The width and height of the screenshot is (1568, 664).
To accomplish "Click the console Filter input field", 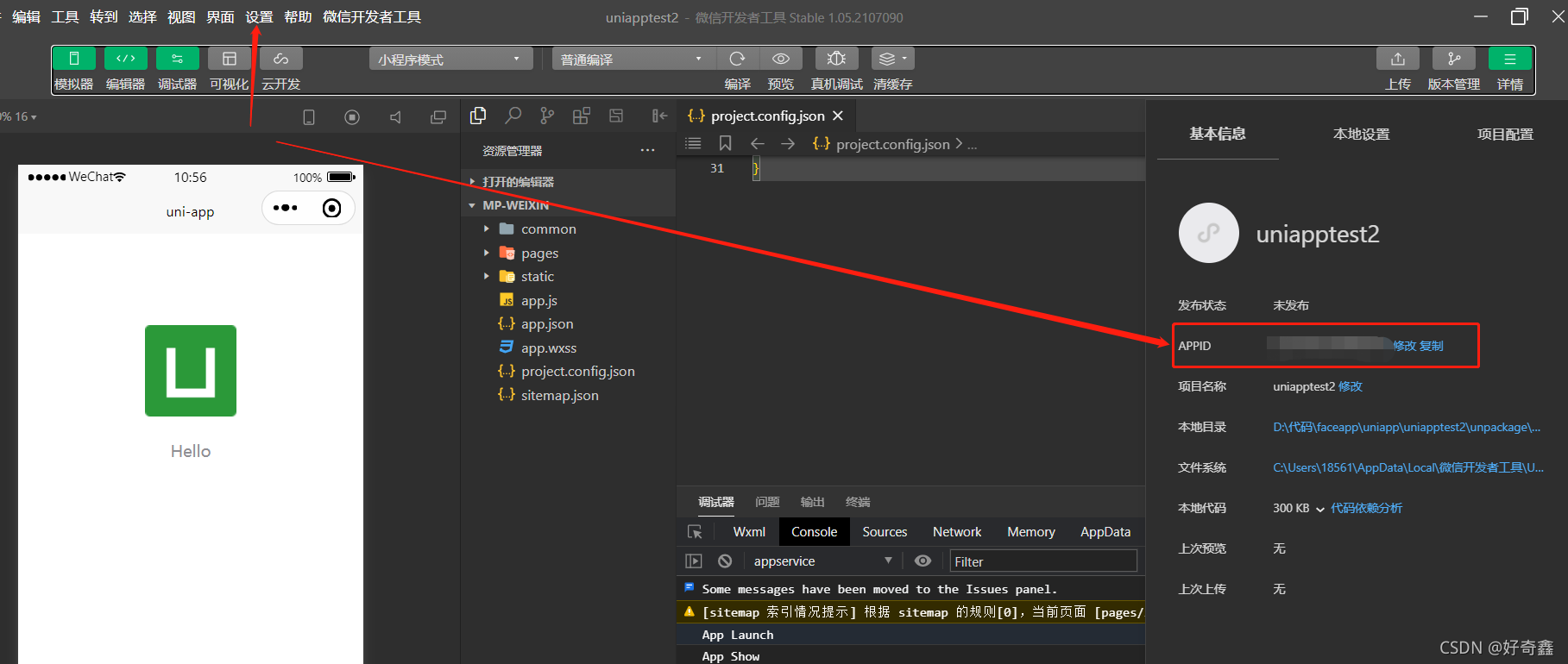I will pyautogui.click(x=1042, y=561).
